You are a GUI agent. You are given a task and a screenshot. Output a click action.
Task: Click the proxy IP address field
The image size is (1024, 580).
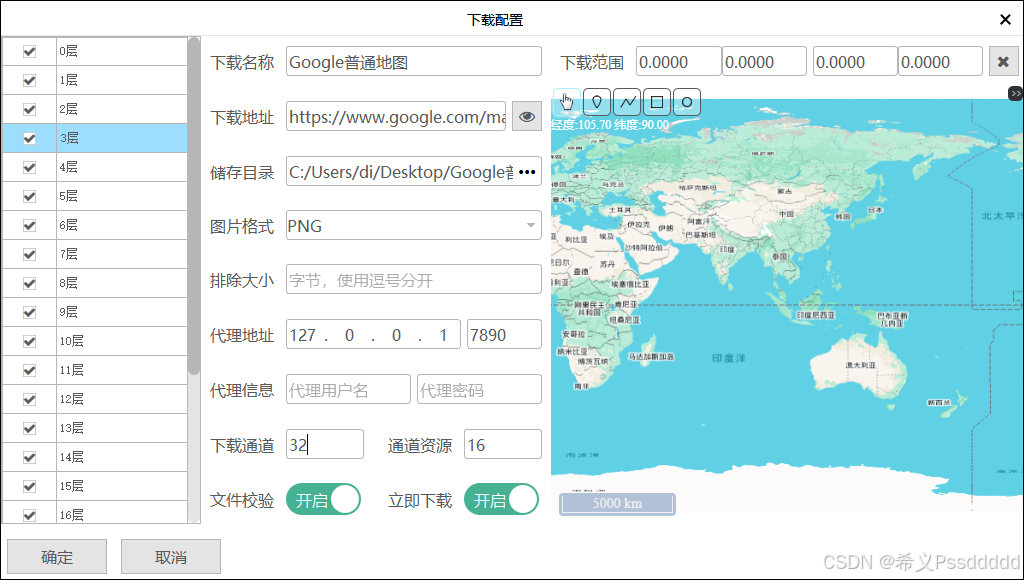373,334
